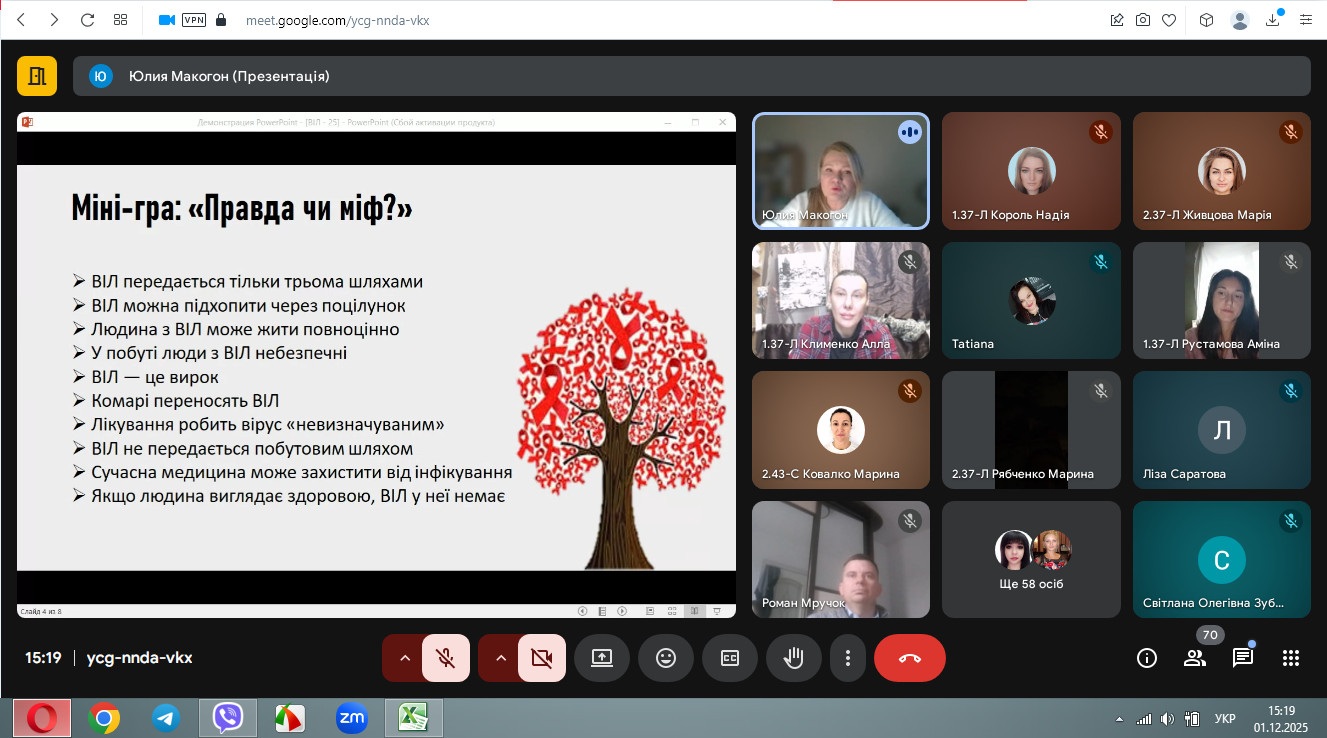Image resolution: width=1327 pixels, height=738 pixels.
Task: Open Viber from the taskbar
Action: click(x=228, y=717)
